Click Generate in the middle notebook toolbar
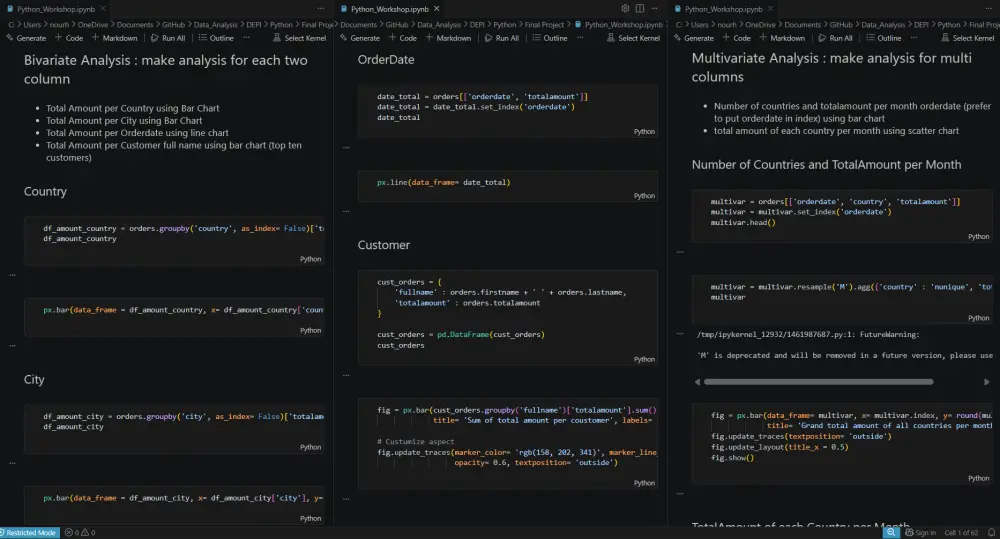The height and width of the screenshot is (539, 1000). tap(360, 38)
